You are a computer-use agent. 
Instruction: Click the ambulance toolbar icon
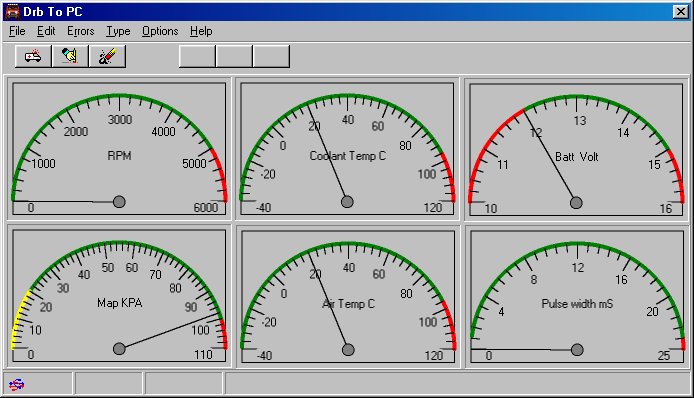tap(33, 56)
